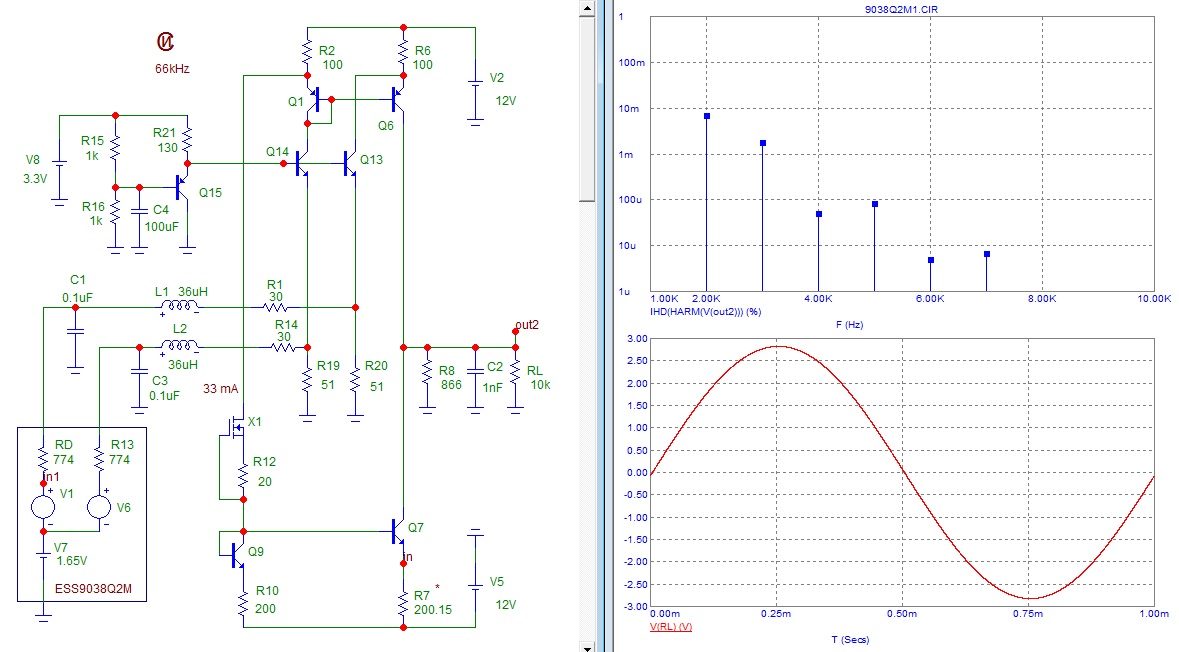The height and width of the screenshot is (652, 1179).
Task: Click the V1 voltage source circle
Action: (x=43, y=505)
